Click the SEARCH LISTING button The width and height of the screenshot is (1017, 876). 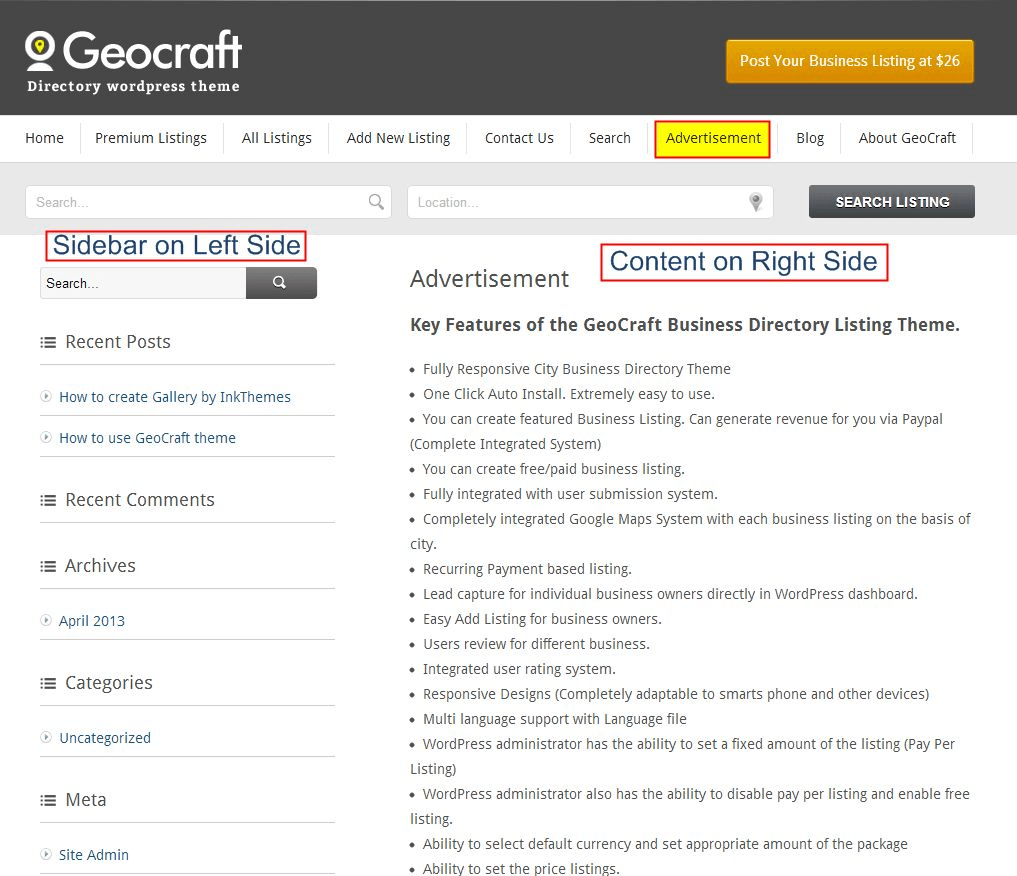click(x=892, y=202)
